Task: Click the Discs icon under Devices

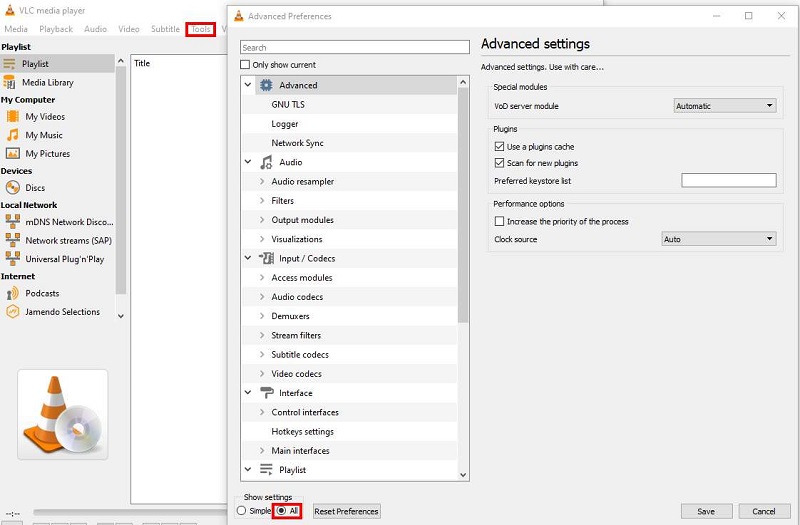Action: (12, 188)
